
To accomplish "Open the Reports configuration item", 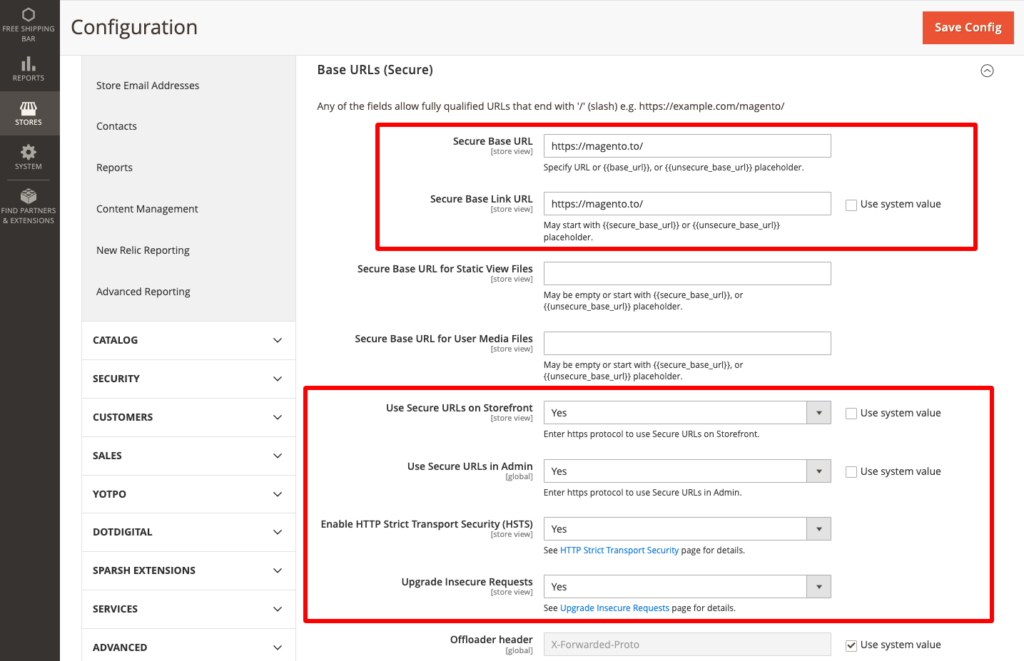I will pyautogui.click(x=114, y=168).
